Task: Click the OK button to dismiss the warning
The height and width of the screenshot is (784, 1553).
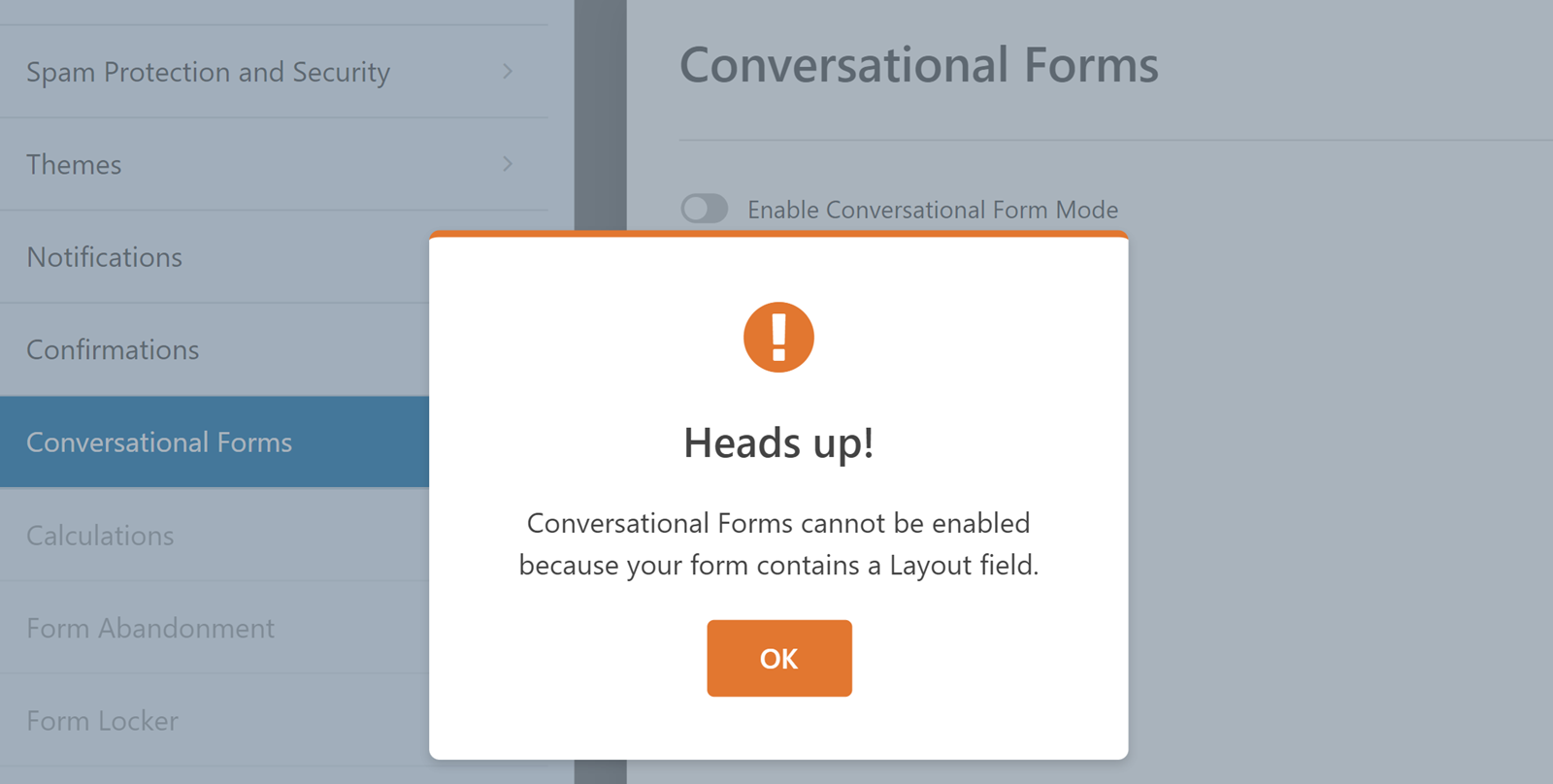Action: (x=777, y=658)
